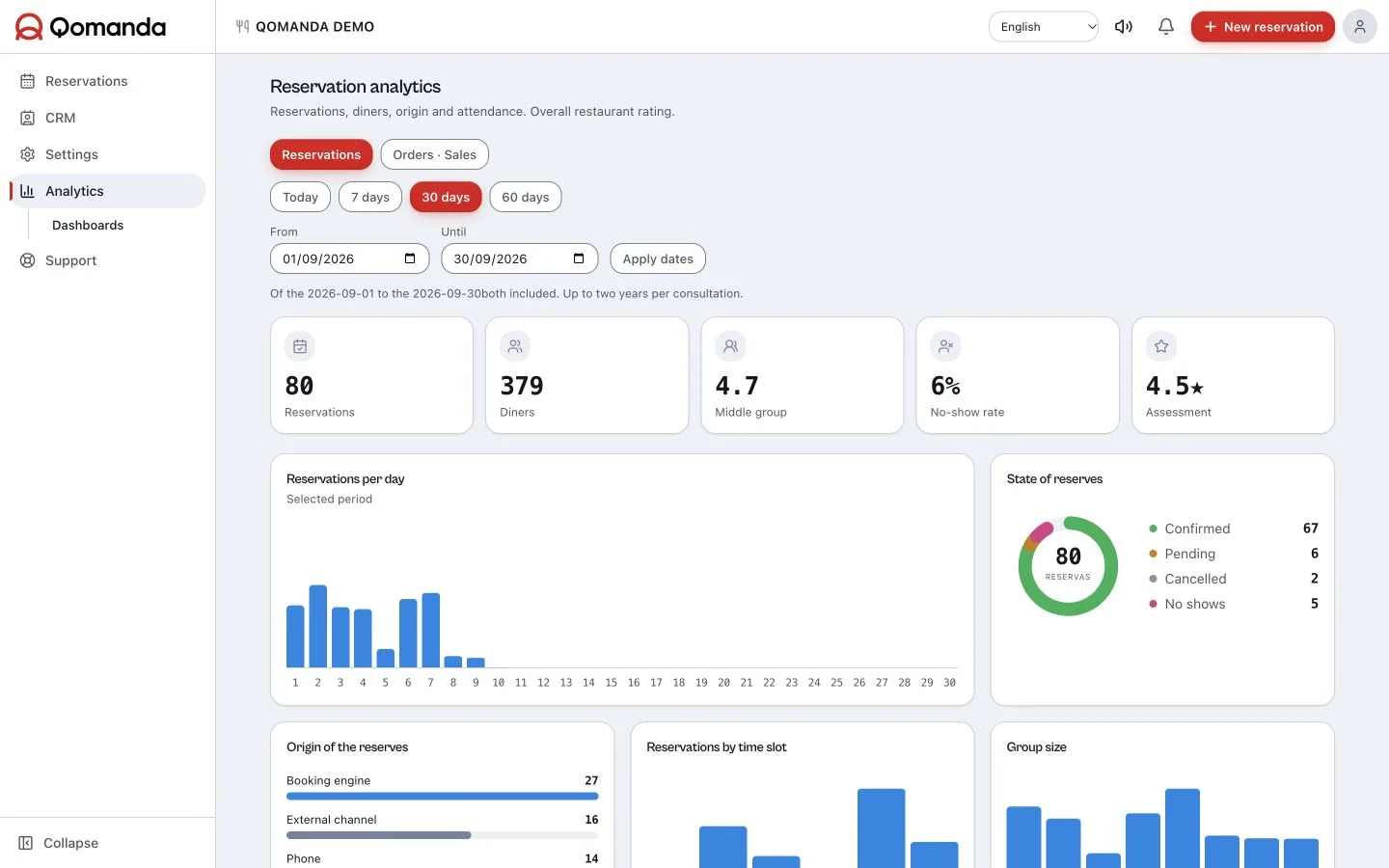The width and height of the screenshot is (1389, 868).
Task: Click the Apply dates button
Action: (658, 258)
